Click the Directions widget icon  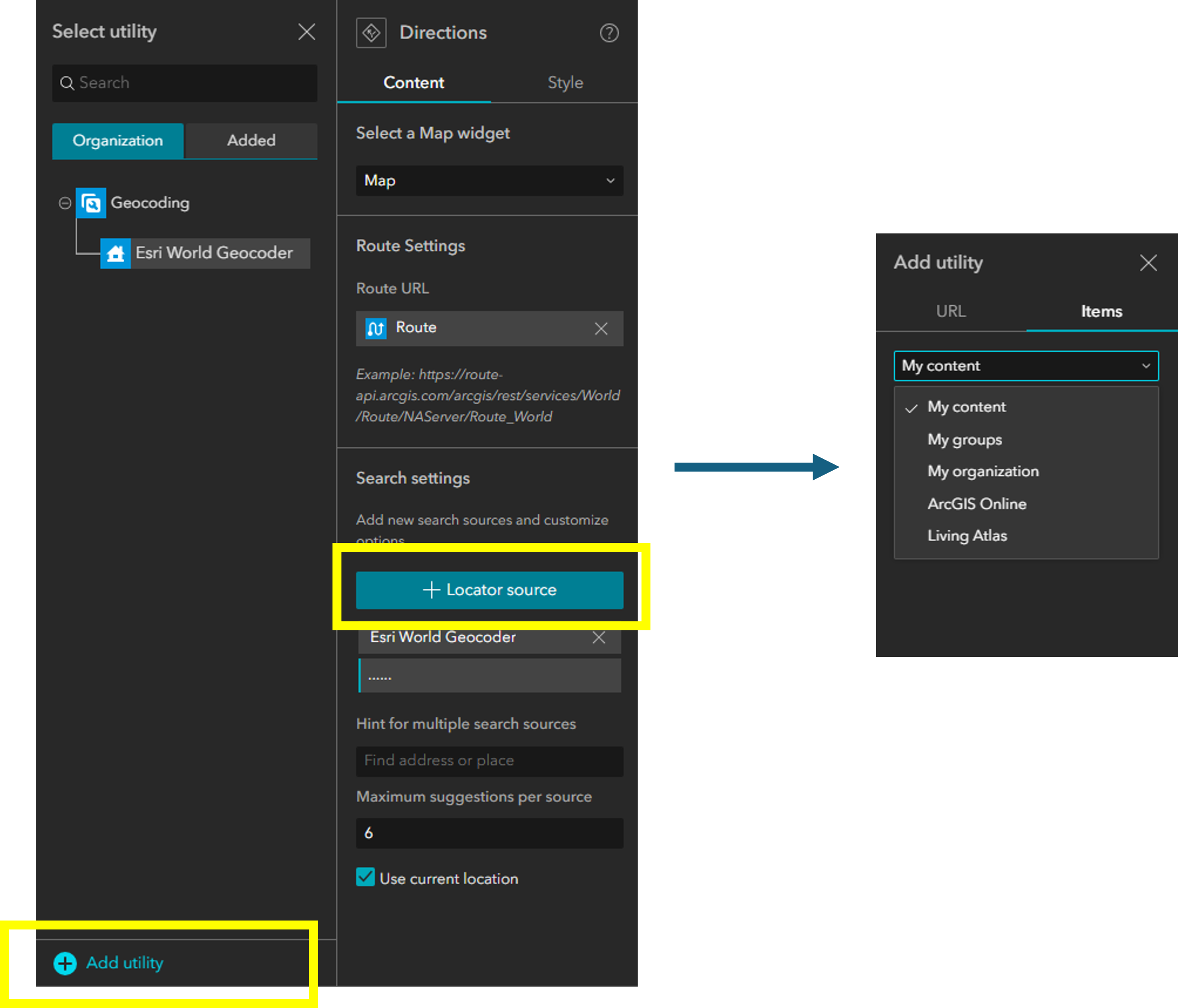[x=371, y=32]
